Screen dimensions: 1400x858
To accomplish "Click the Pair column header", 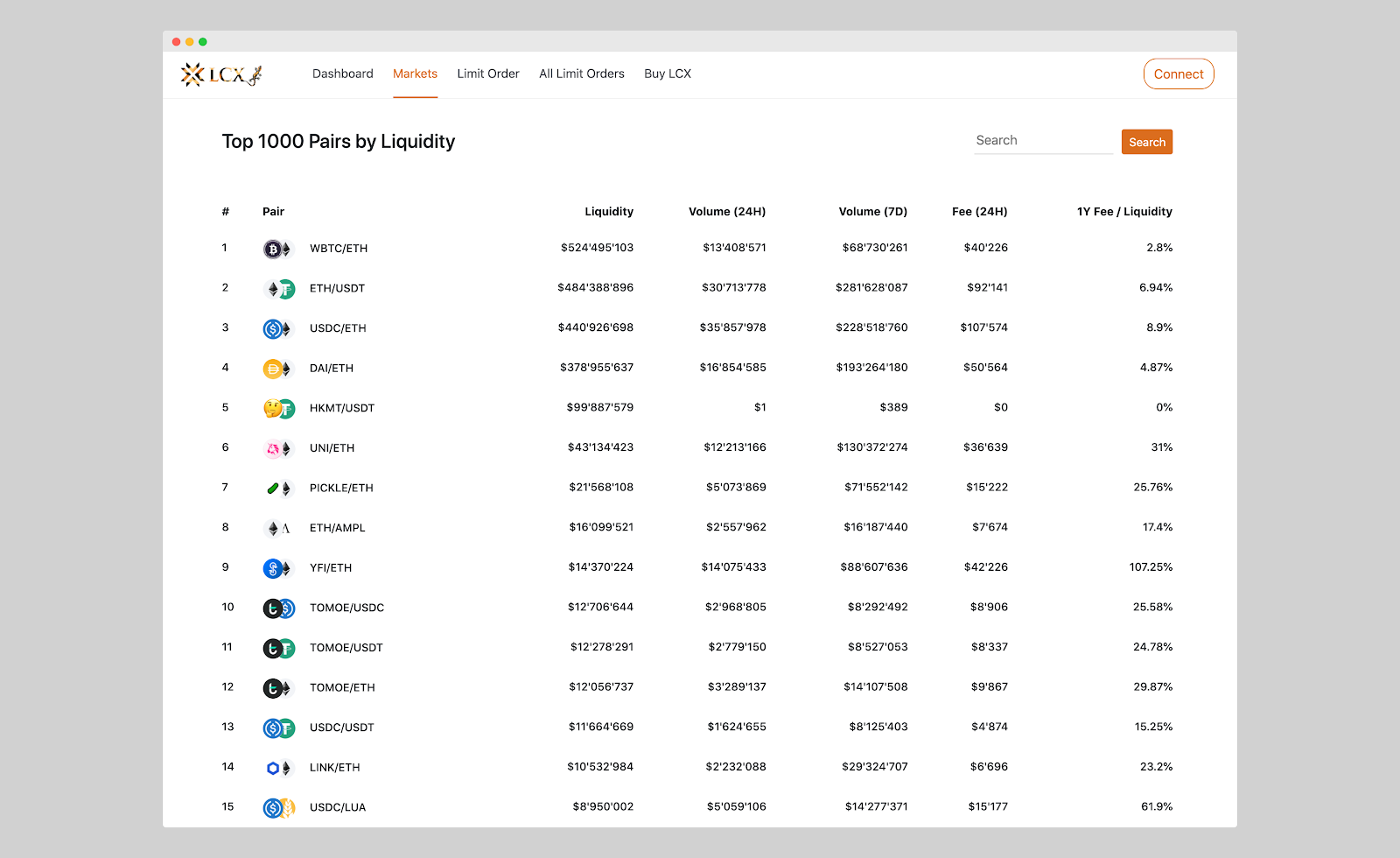I will click(x=273, y=212).
